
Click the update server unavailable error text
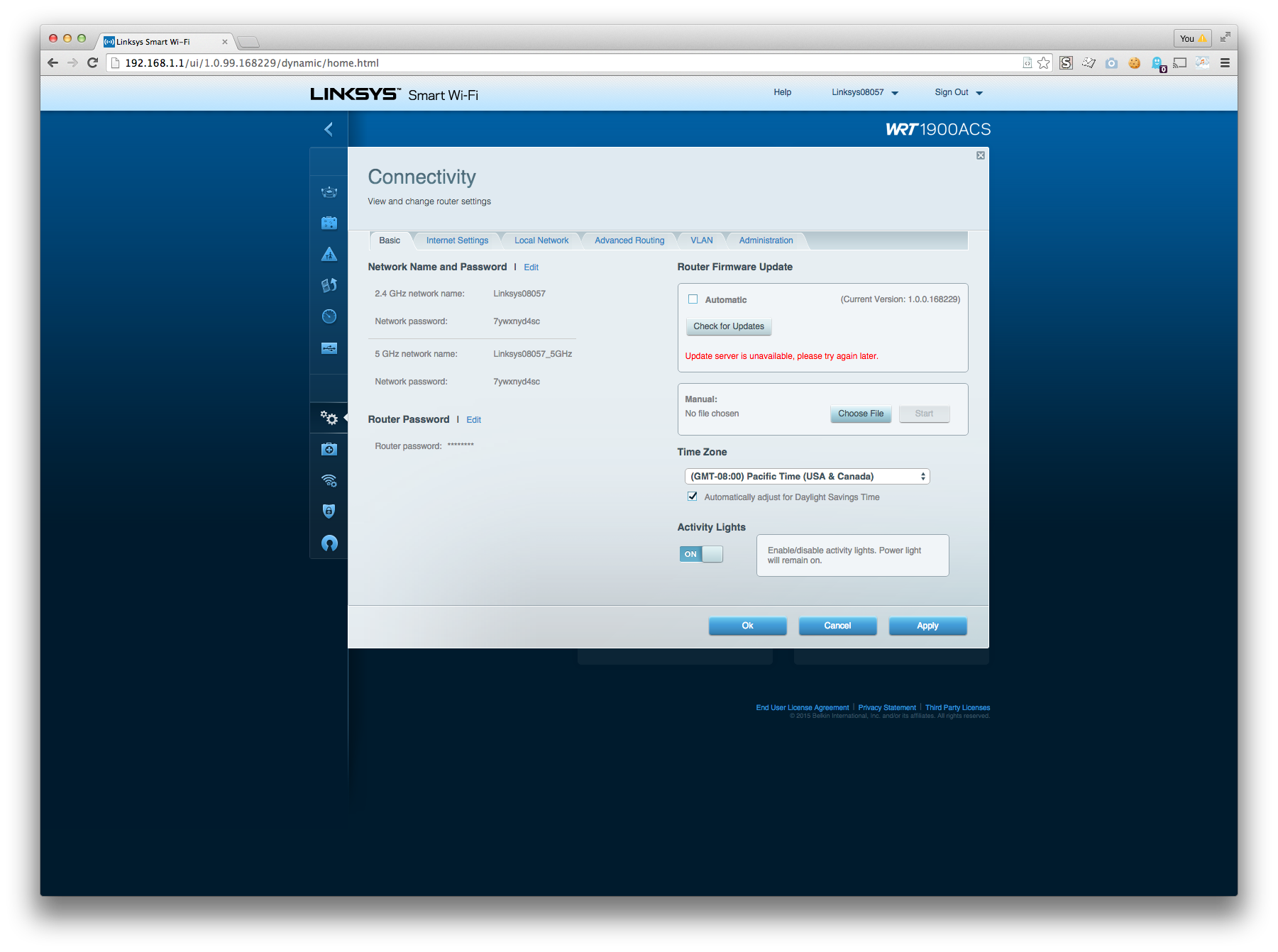[781, 356]
